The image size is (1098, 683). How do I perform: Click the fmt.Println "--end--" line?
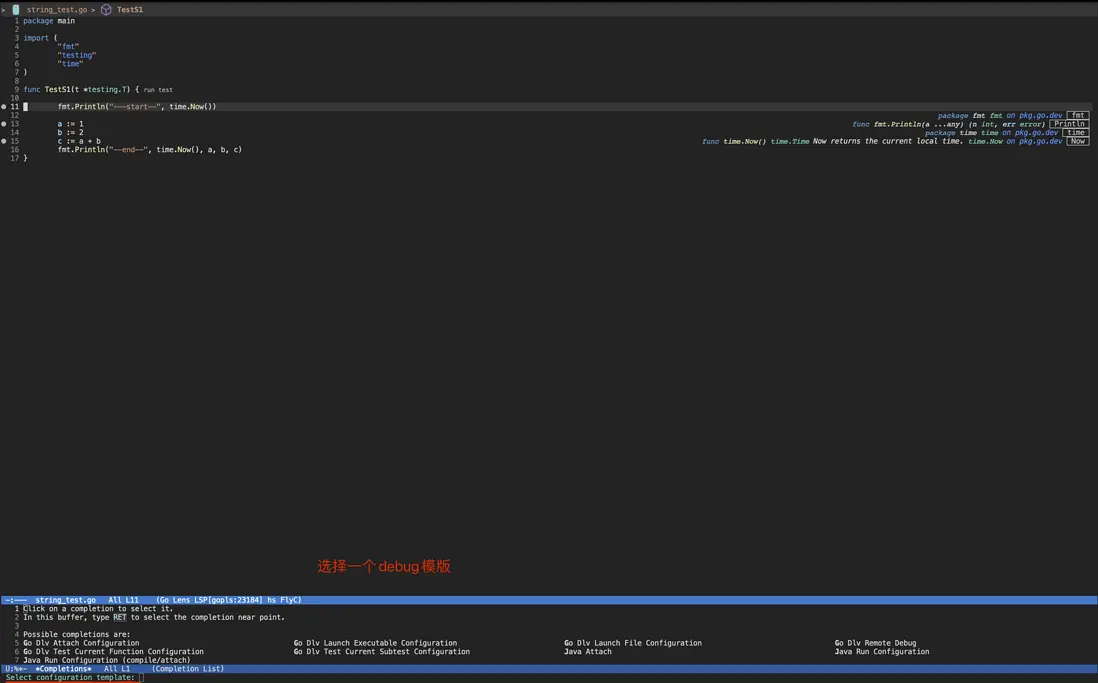pyautogui.click(x=149, y=149)
